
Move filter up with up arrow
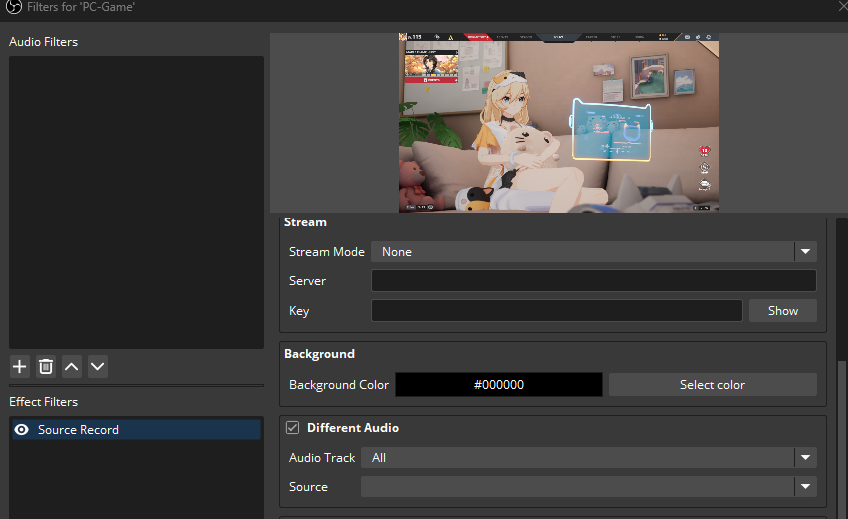click(72, 367)
